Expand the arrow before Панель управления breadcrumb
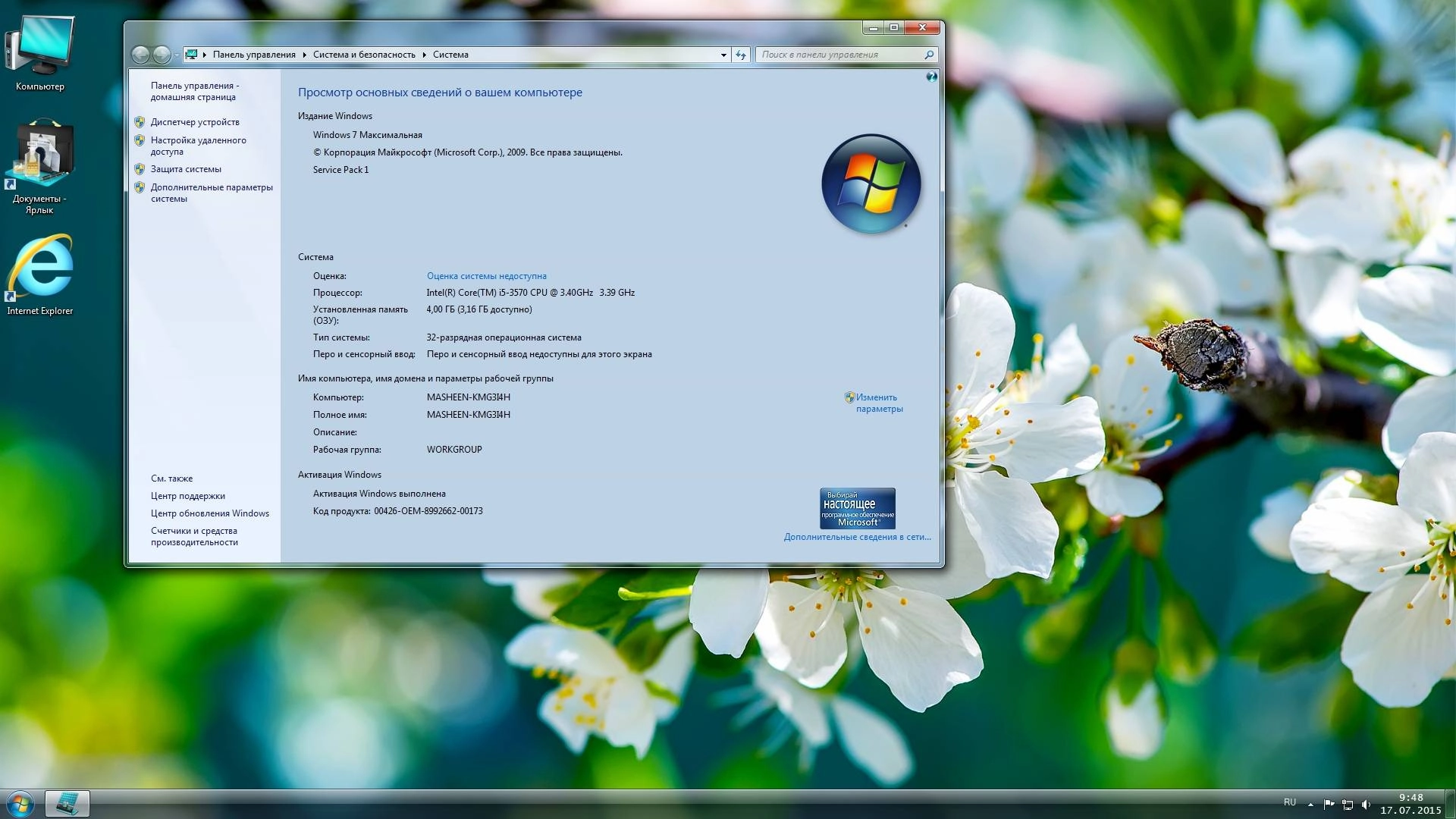 pos(205,55)
